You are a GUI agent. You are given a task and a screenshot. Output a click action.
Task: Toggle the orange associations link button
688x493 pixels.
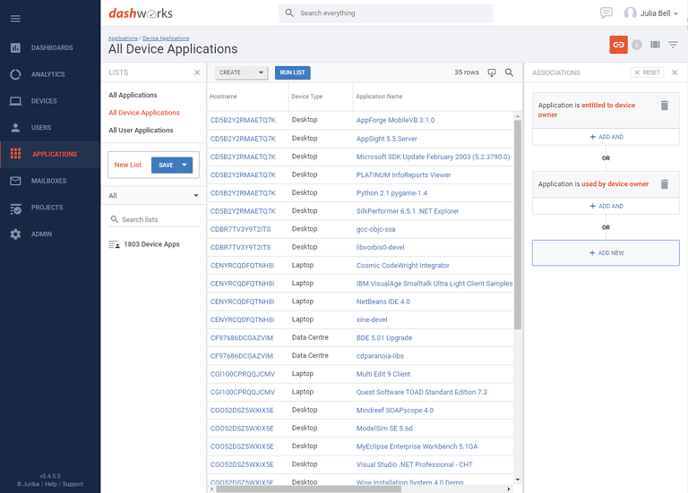point(618,45)
